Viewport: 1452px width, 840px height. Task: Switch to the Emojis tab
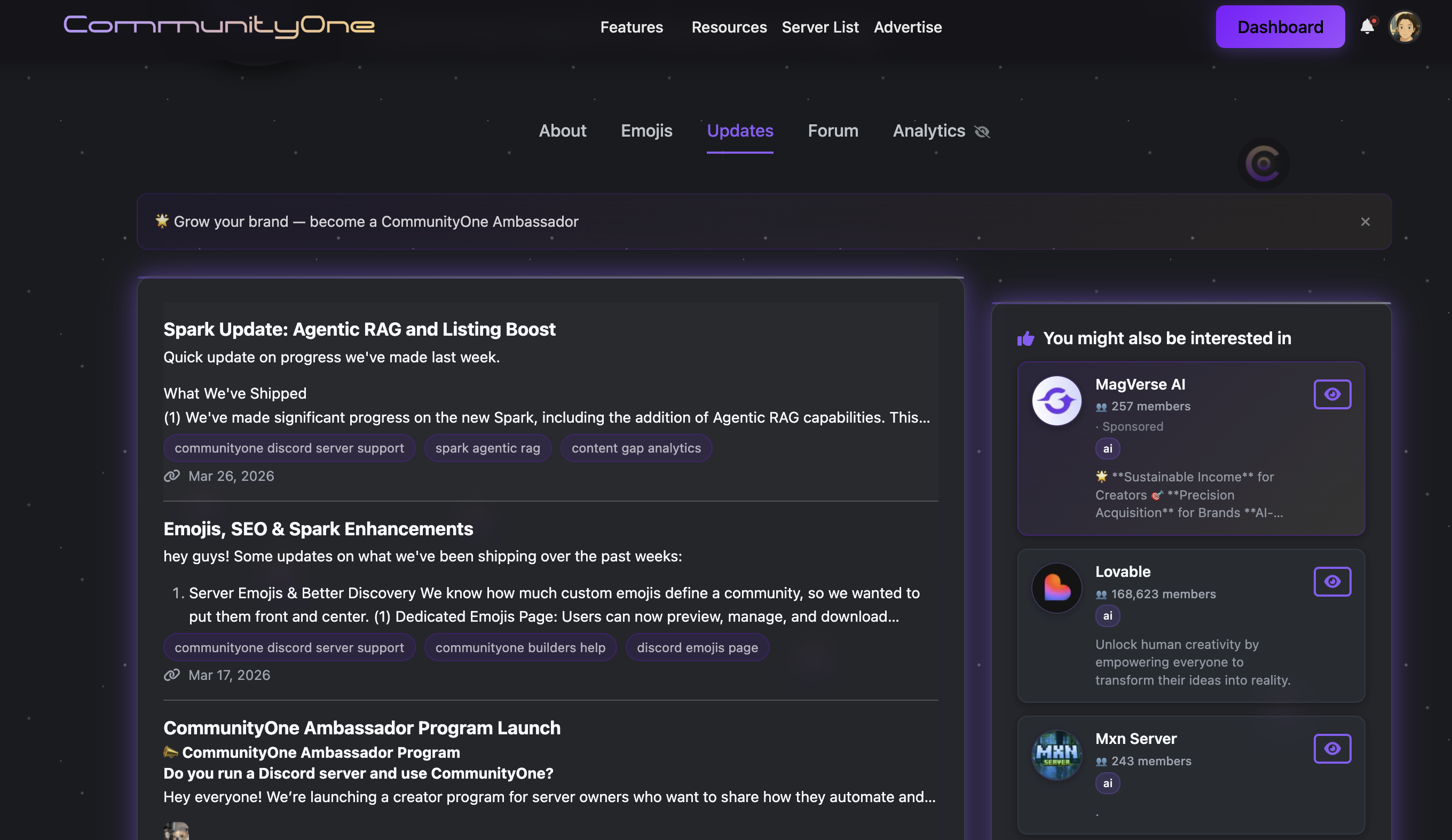(646, 131)
